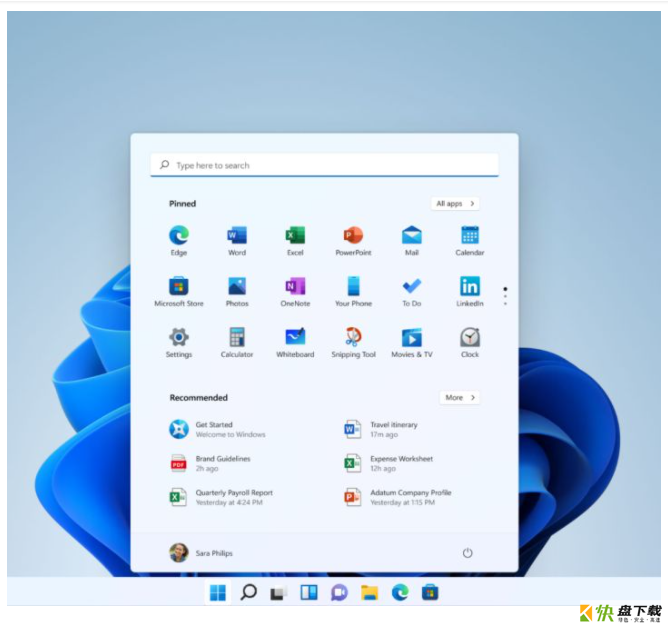Open File Explorer on the taskbar
The height and width of the screenshot is (631, 668).
(369, 592)
